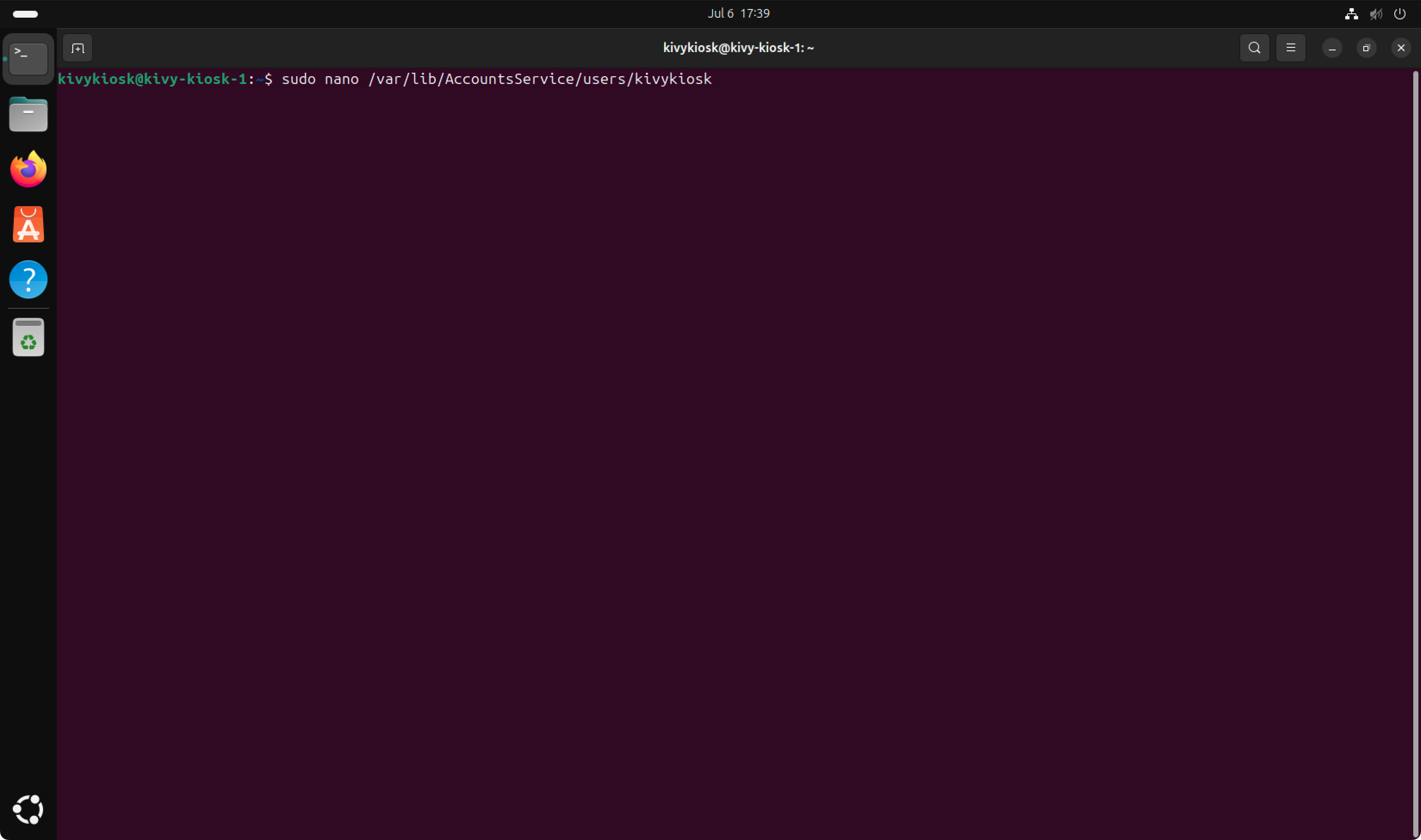Close the terminal window
Screen dimensions: 1421x840
[1401, 48]
